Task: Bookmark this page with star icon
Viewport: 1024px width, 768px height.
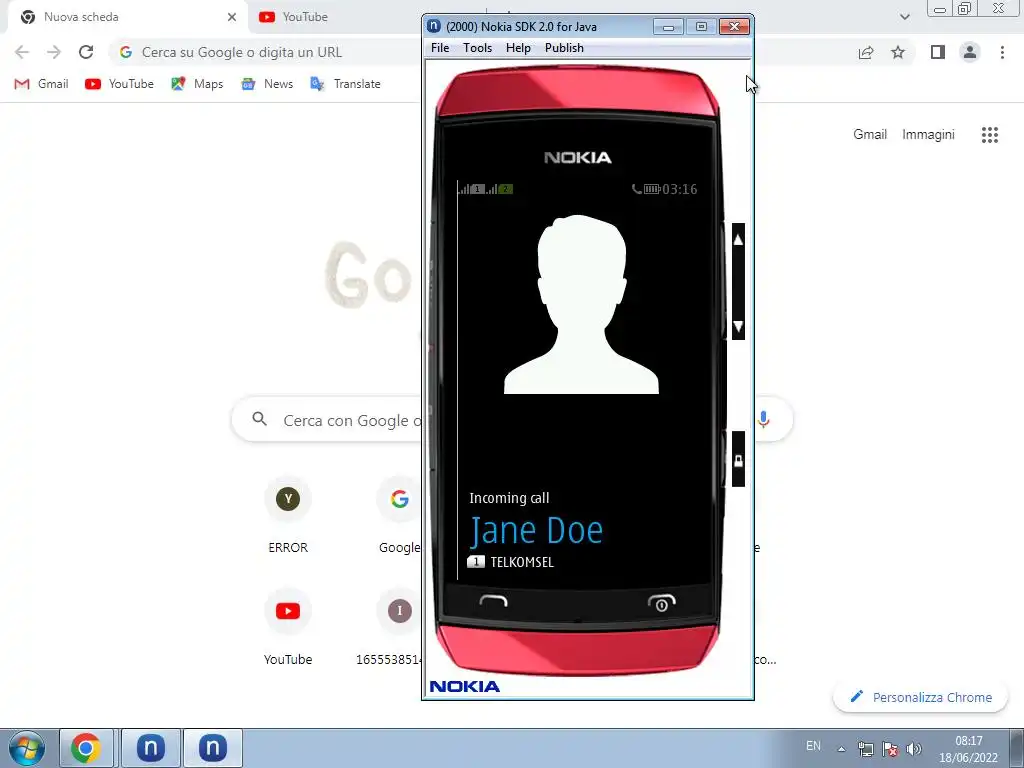Action: [x=898, y=52]
